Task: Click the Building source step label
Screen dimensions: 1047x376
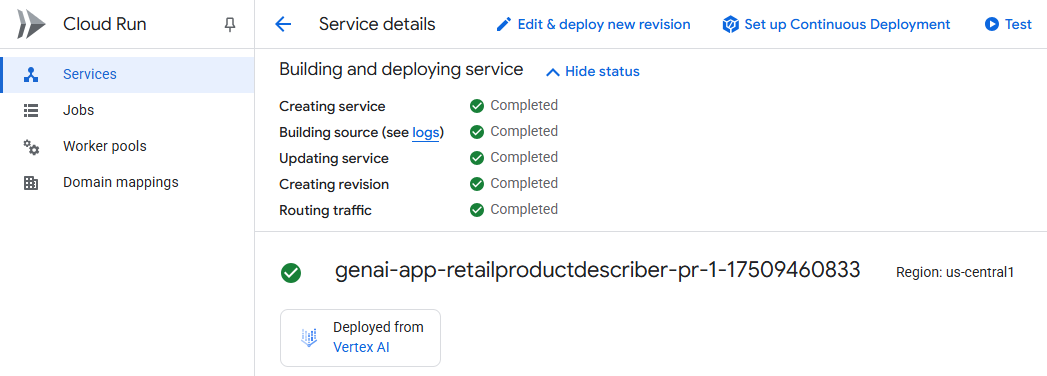Action: [x=362, y=132]
